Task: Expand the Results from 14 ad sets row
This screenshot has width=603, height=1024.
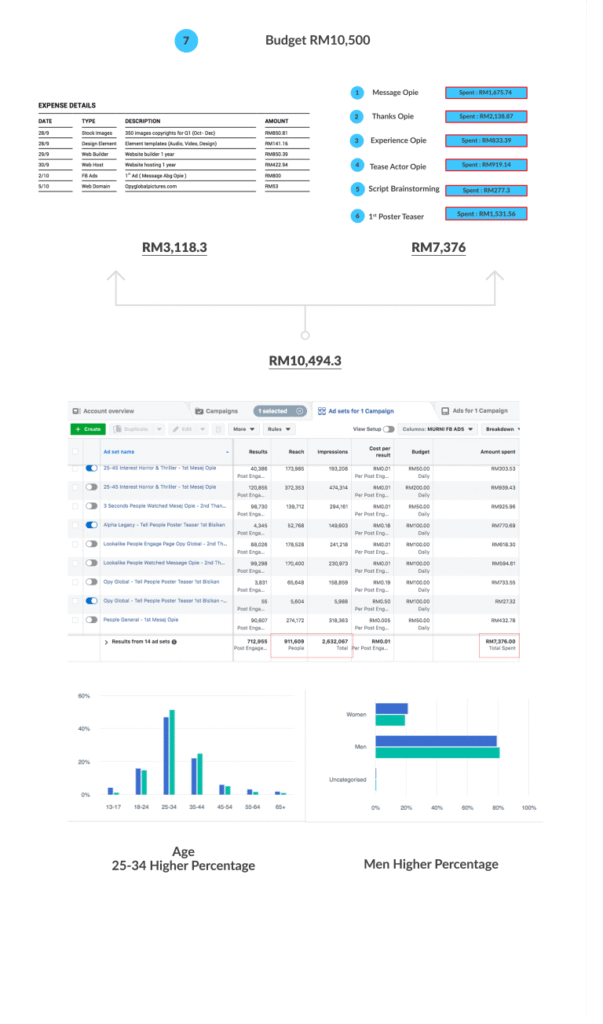Action: [107, 642]
